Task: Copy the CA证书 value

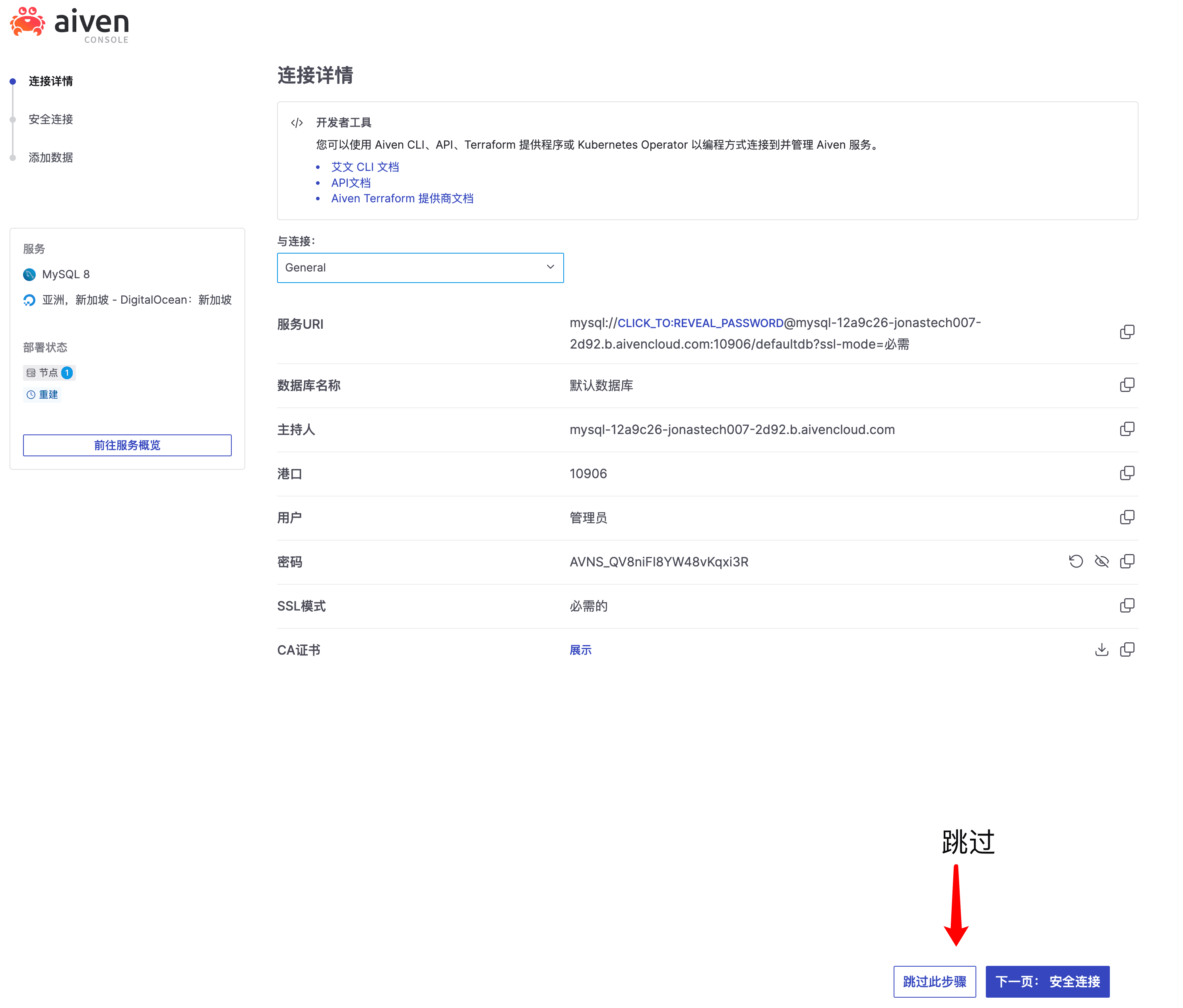Action: 1127,649
